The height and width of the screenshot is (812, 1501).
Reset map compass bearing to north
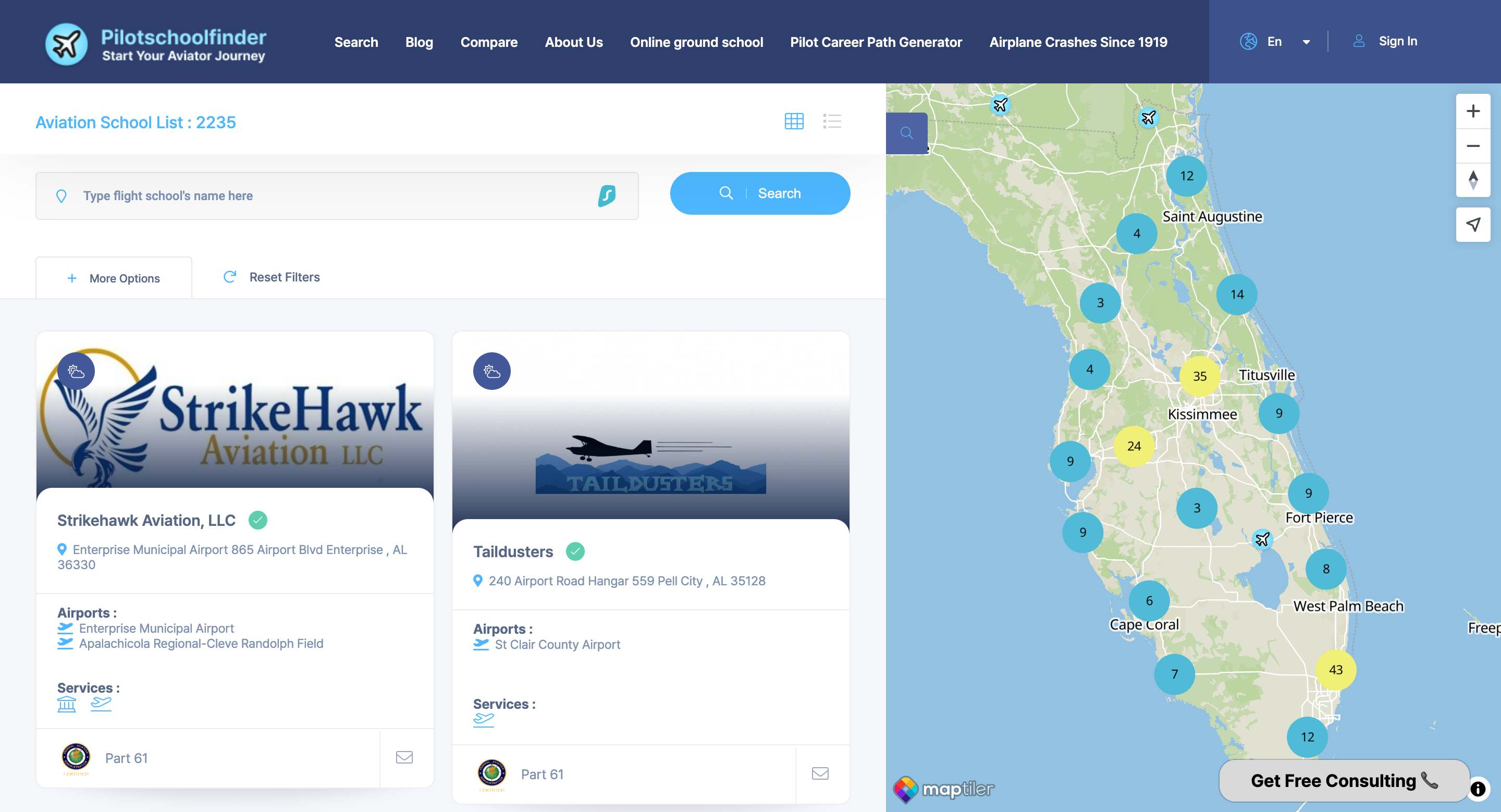[x=1472, y=180]
